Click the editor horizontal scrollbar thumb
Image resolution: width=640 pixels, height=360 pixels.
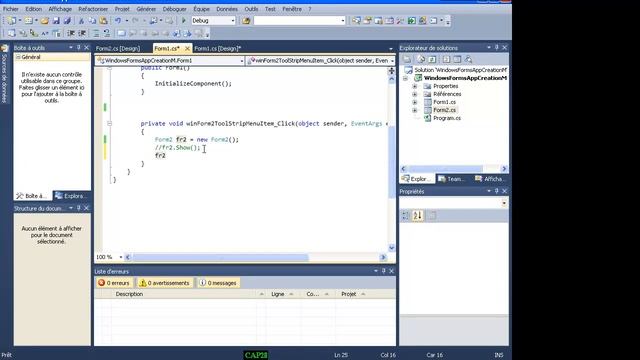pos(220,257)
